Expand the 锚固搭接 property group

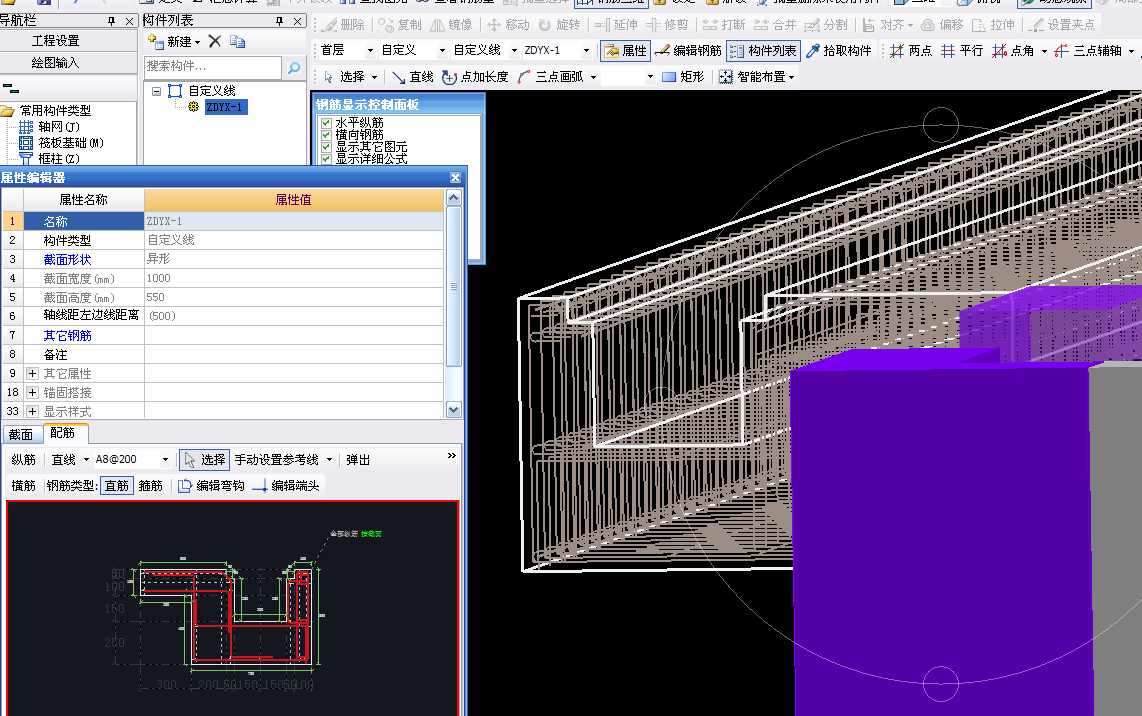point(32,393)
